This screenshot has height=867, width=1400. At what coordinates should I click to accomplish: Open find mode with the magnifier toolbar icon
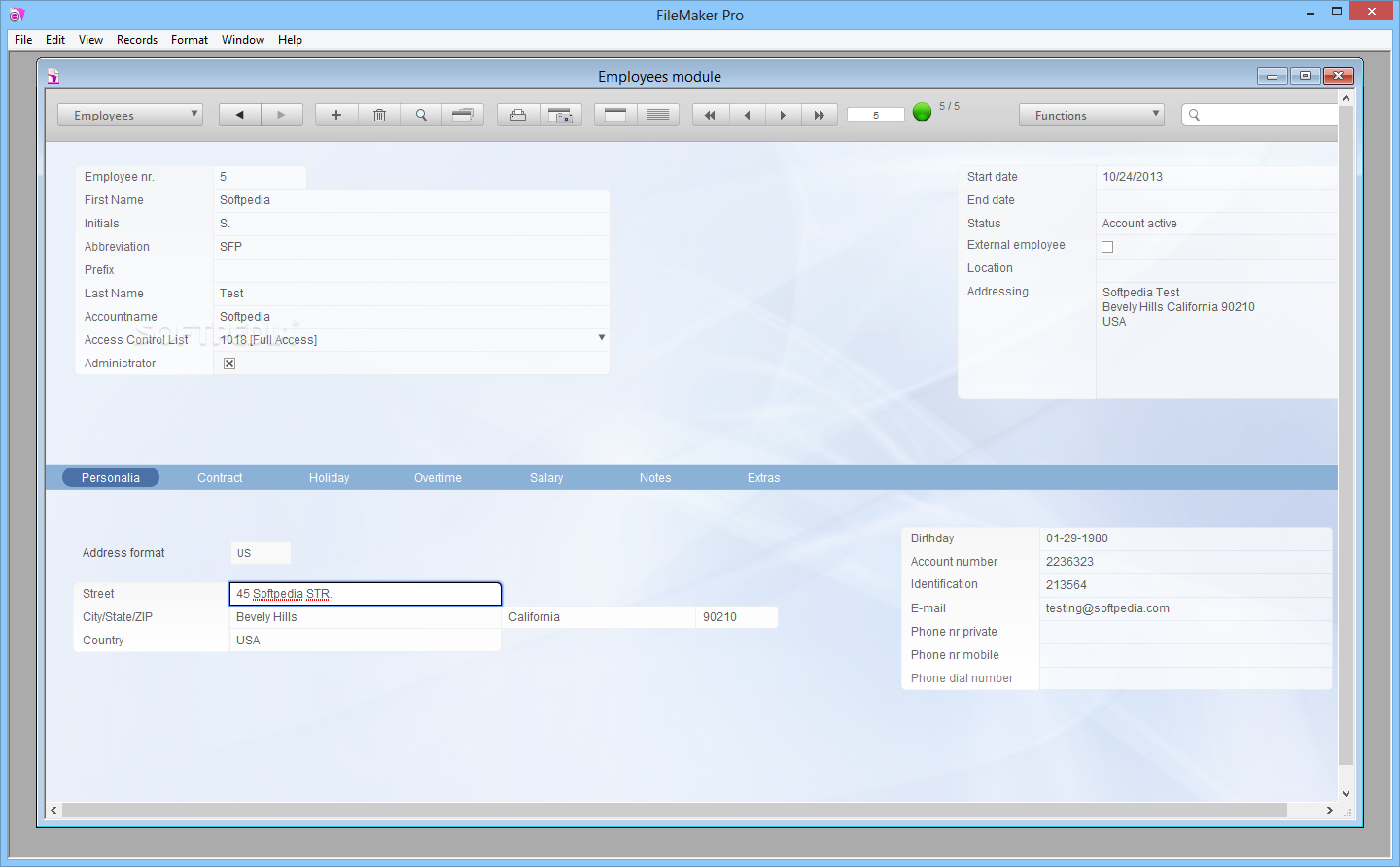pos(421,115)
